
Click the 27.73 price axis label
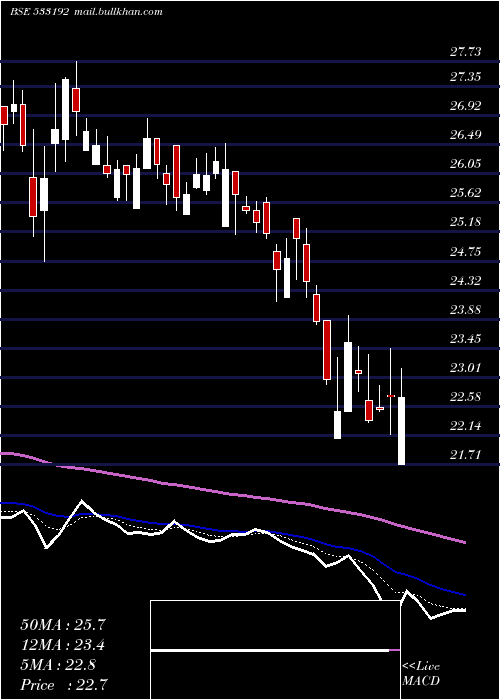(466, 52)
